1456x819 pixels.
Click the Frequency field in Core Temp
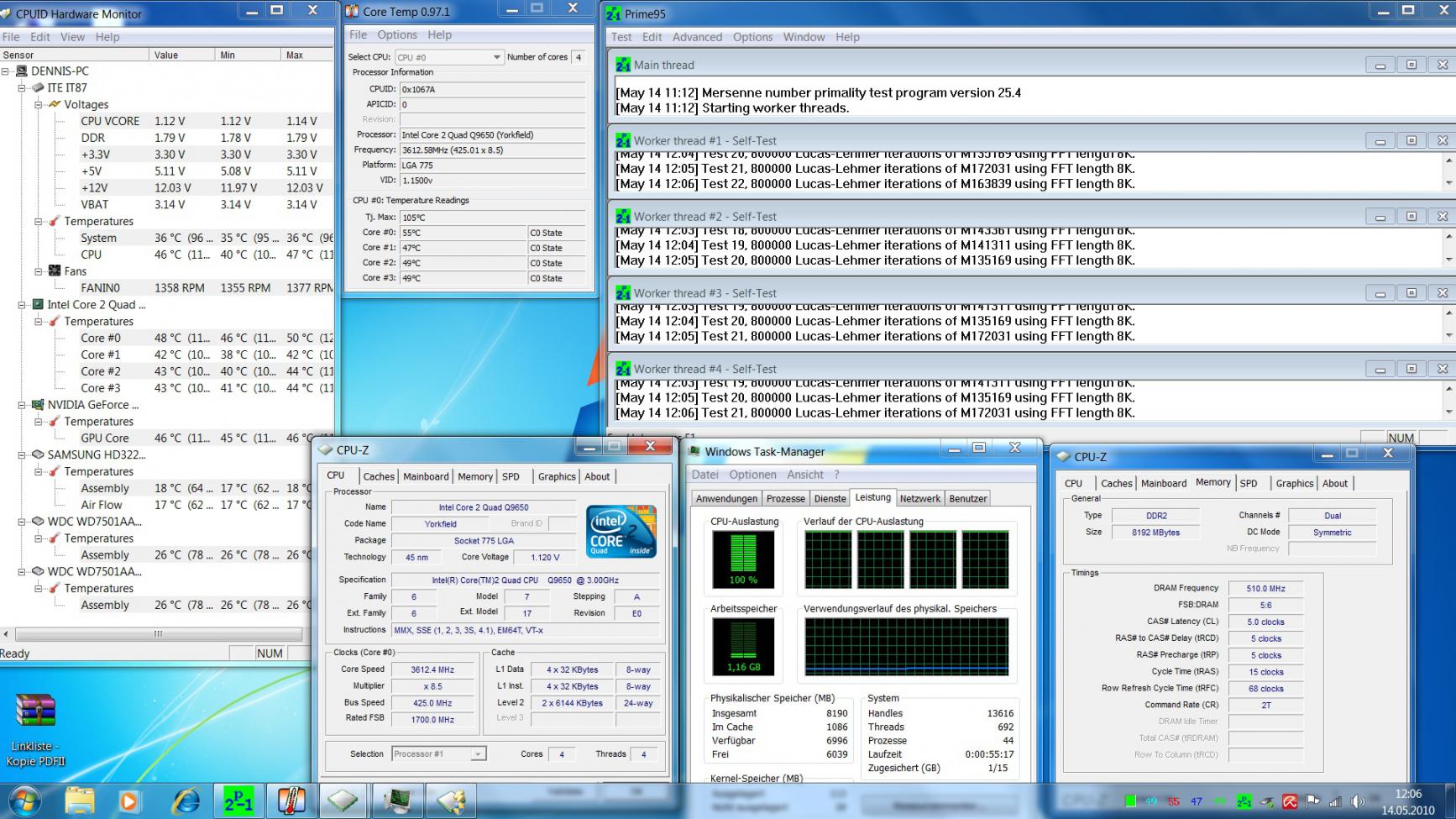tap(492, 150)
